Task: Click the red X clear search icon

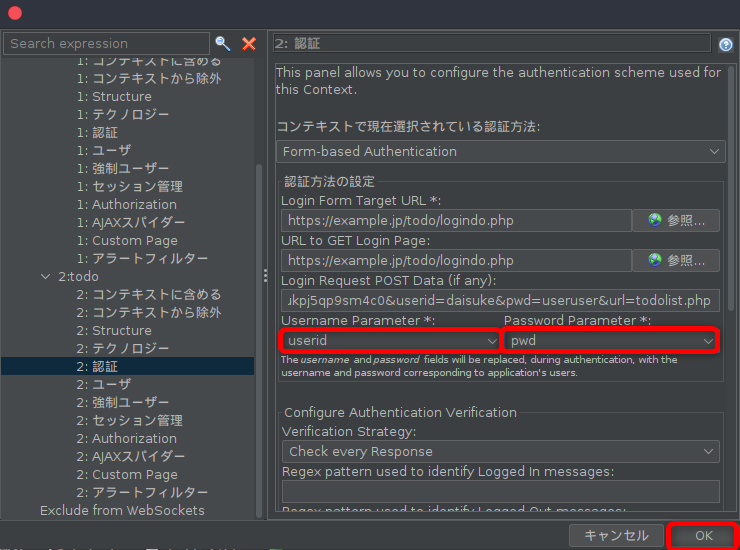Action: [x=249, y=43]
